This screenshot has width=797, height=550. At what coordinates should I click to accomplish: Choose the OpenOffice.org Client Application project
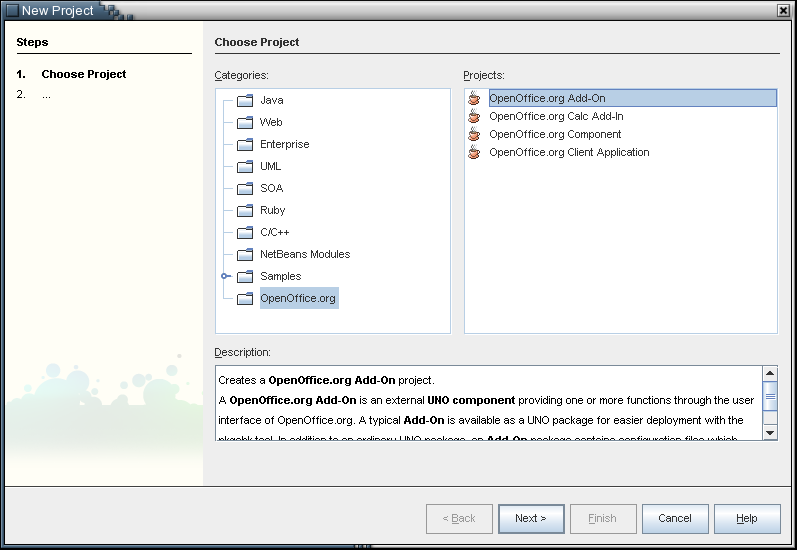point(569,152)
